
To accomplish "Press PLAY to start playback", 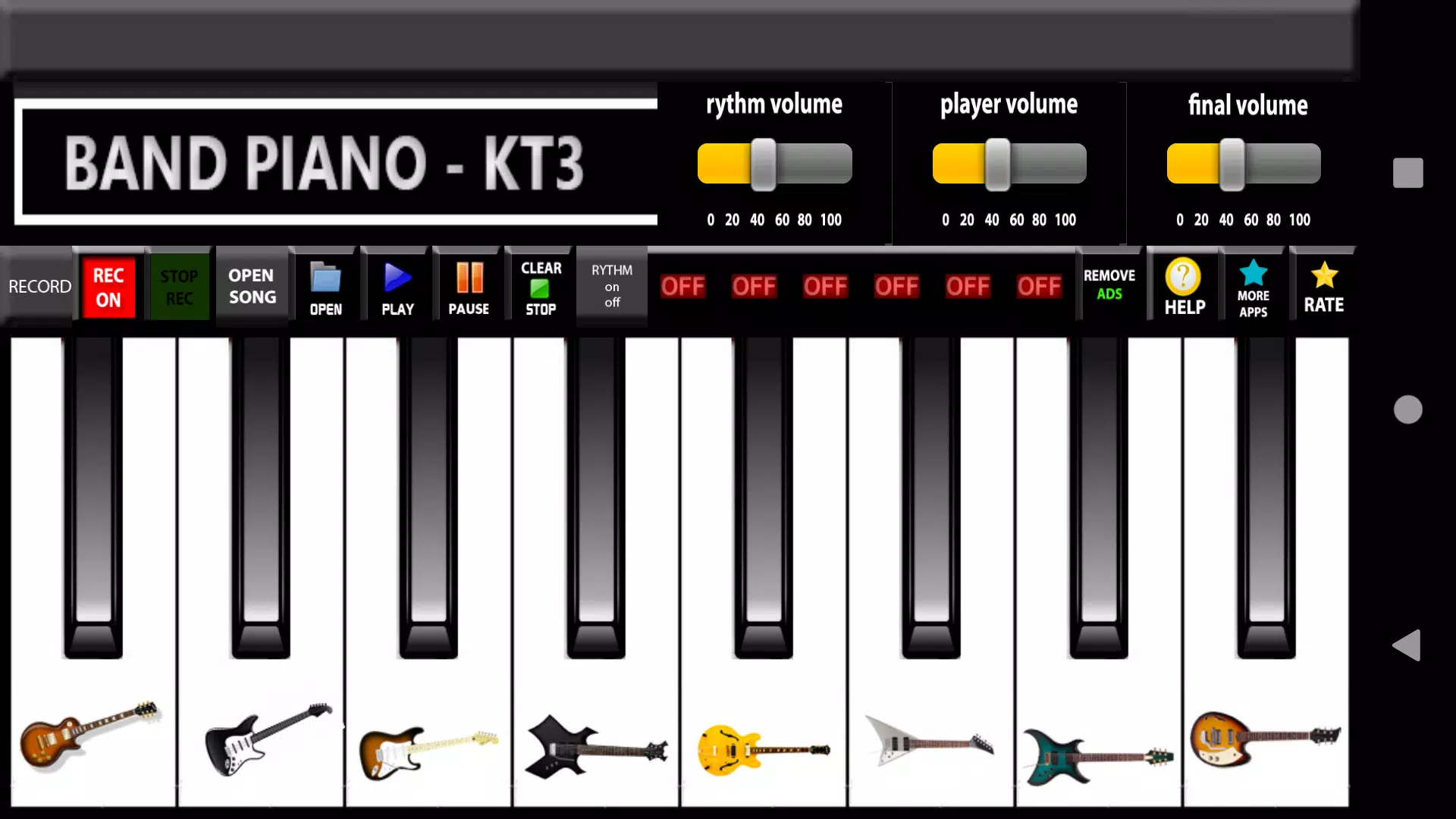I will point(397,287).
